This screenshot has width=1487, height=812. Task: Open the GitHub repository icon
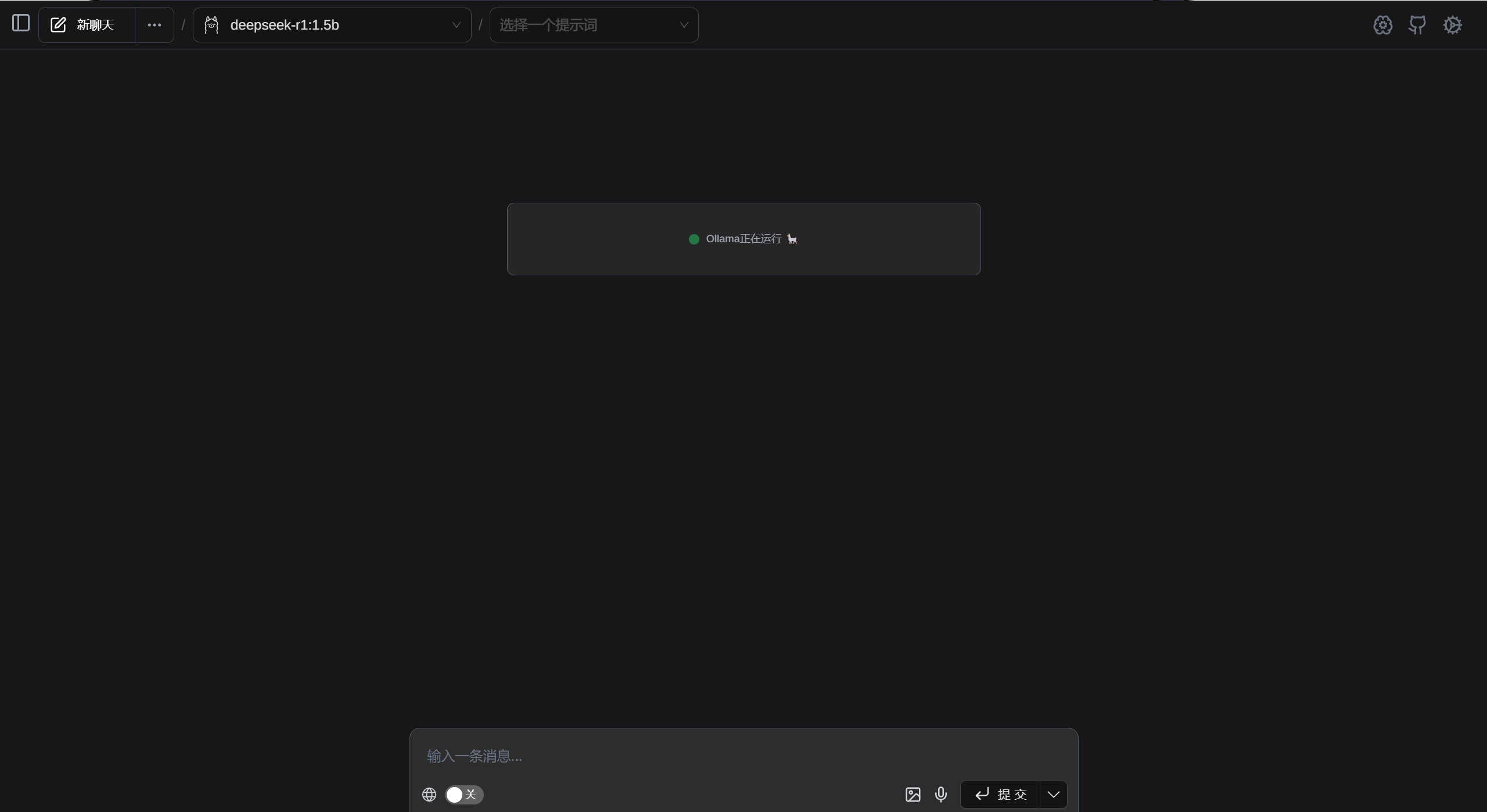point(1417,25)
